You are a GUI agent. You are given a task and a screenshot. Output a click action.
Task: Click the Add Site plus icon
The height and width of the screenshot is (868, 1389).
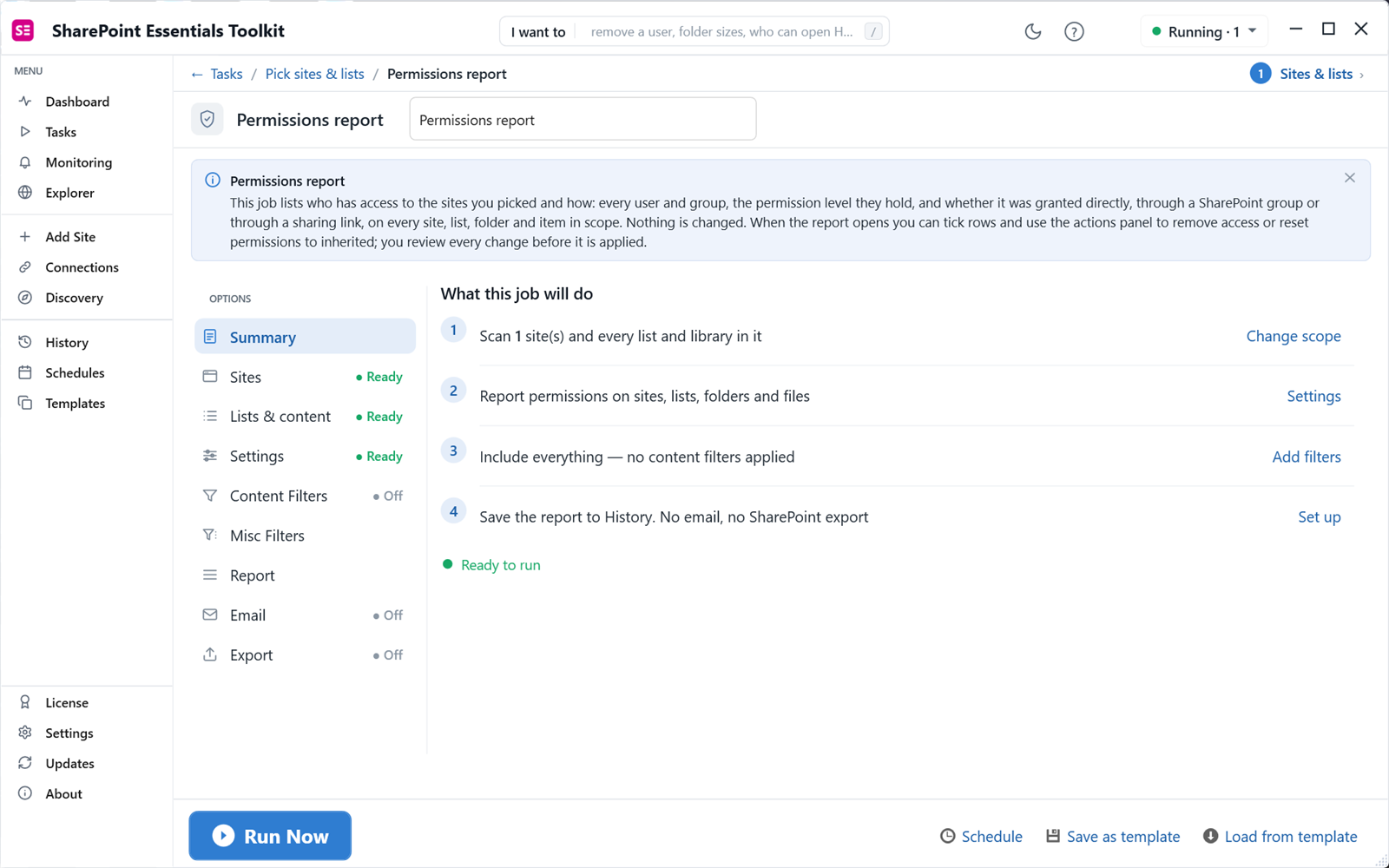point(25,237)
